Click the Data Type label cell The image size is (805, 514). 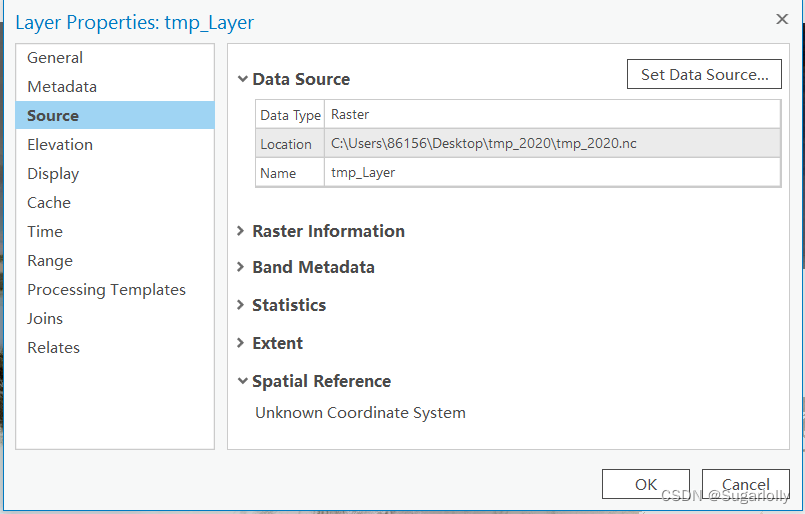(x=290, y=115)
